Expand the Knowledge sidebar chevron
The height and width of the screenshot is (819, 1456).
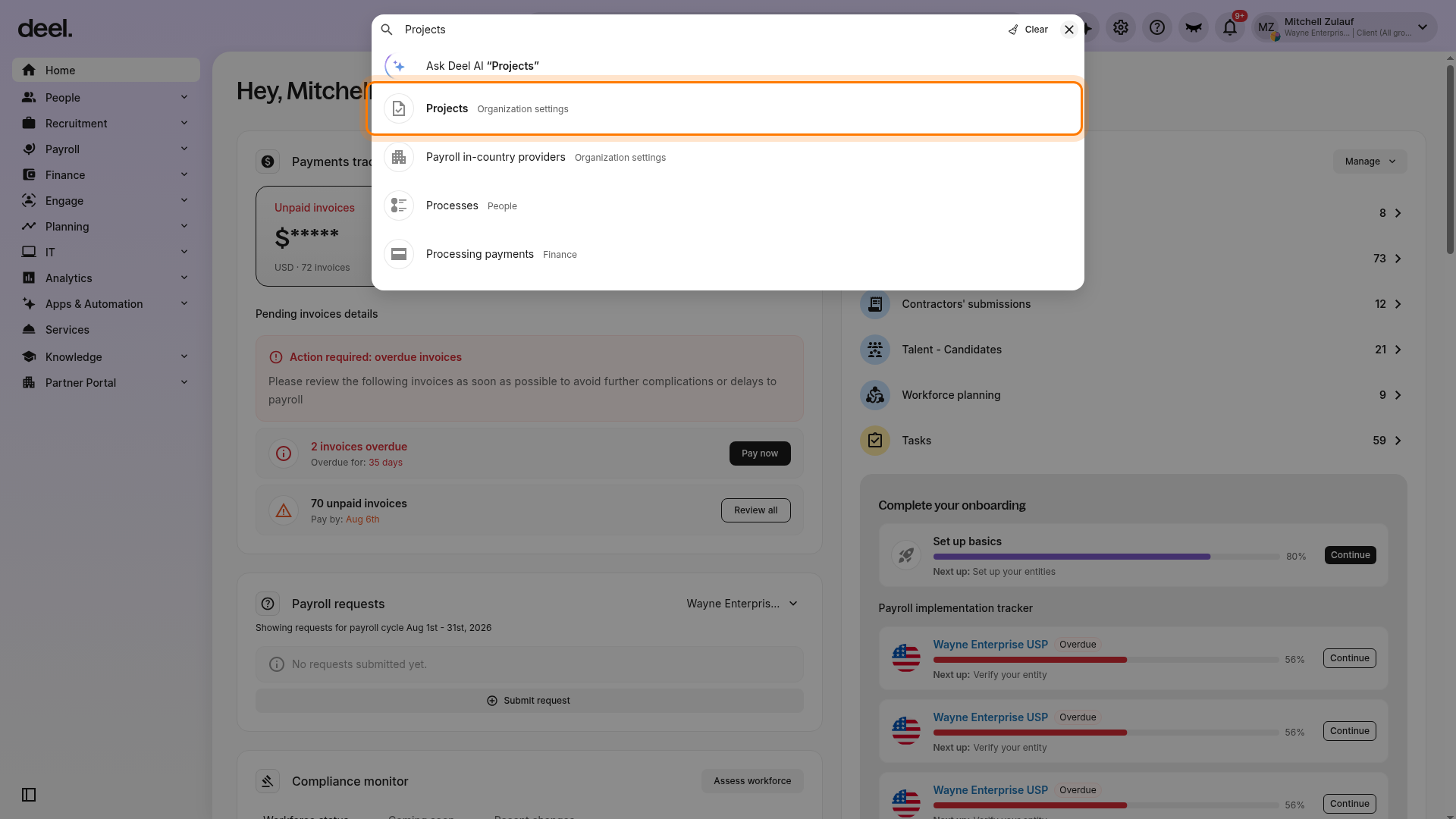(184, 356)
